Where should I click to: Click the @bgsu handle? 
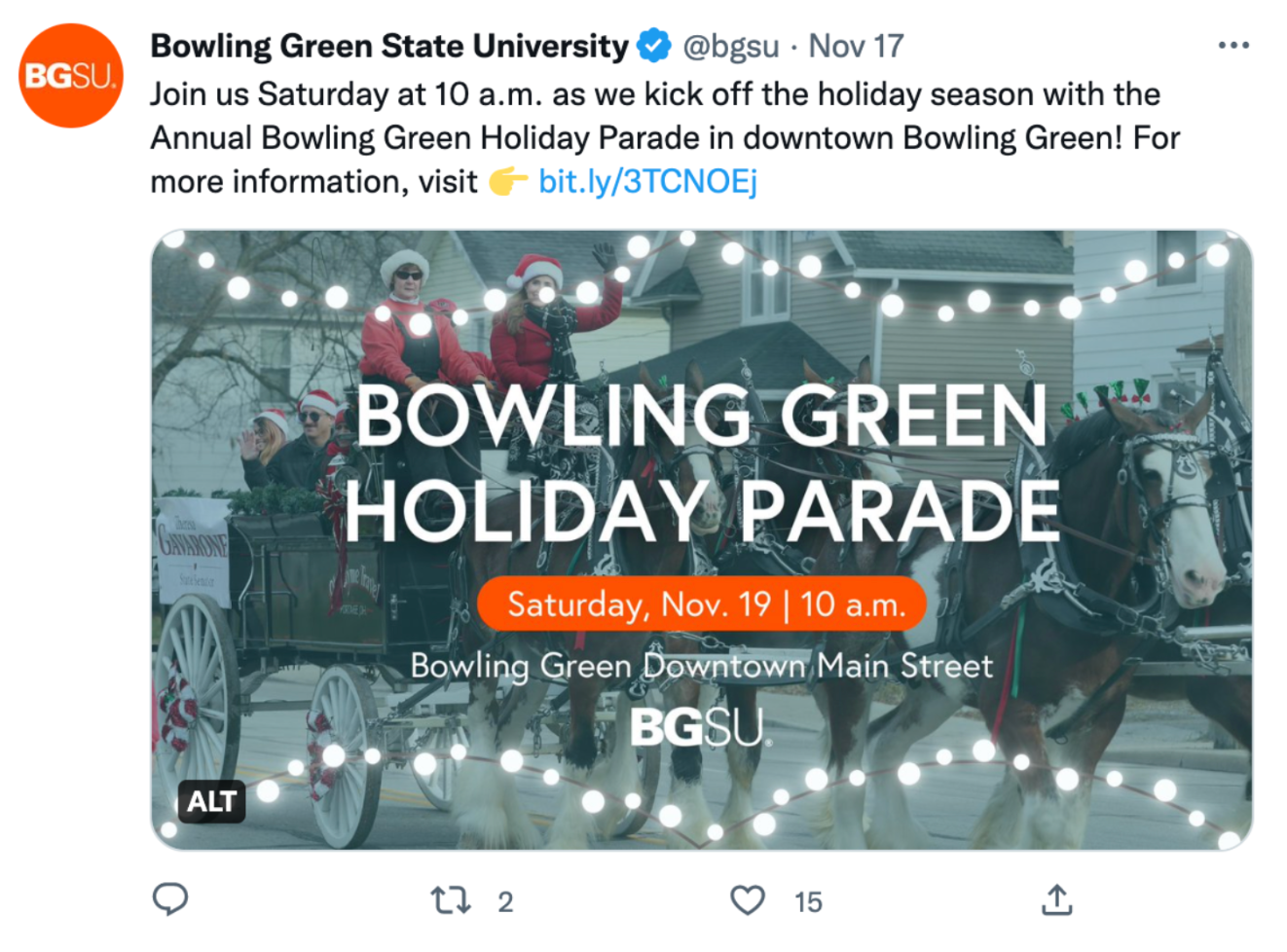[x=730, y=46]
